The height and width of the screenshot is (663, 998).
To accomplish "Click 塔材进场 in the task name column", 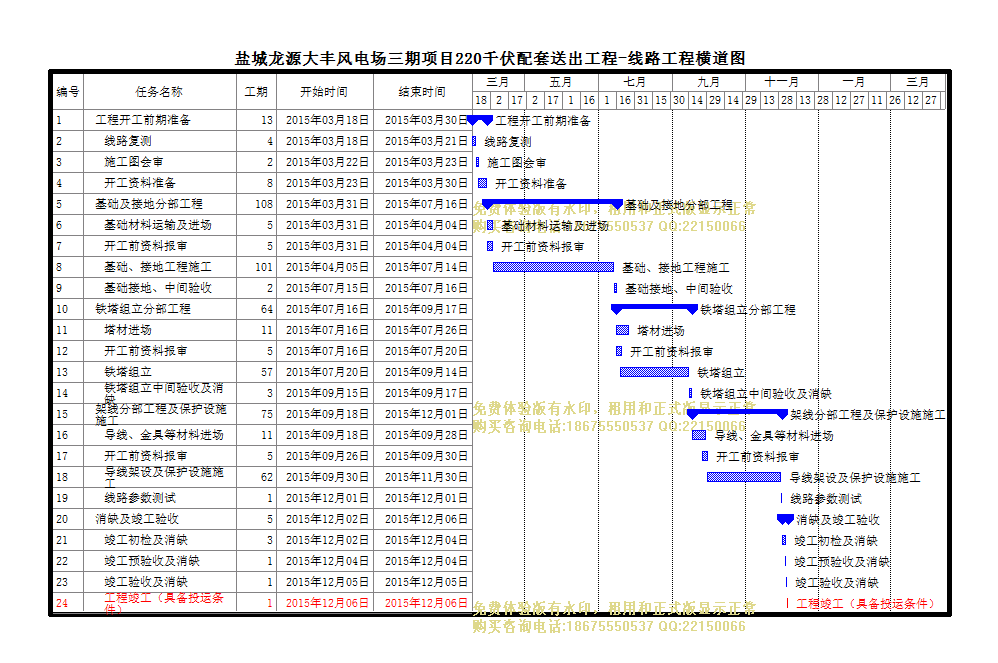I will point(128,330).
